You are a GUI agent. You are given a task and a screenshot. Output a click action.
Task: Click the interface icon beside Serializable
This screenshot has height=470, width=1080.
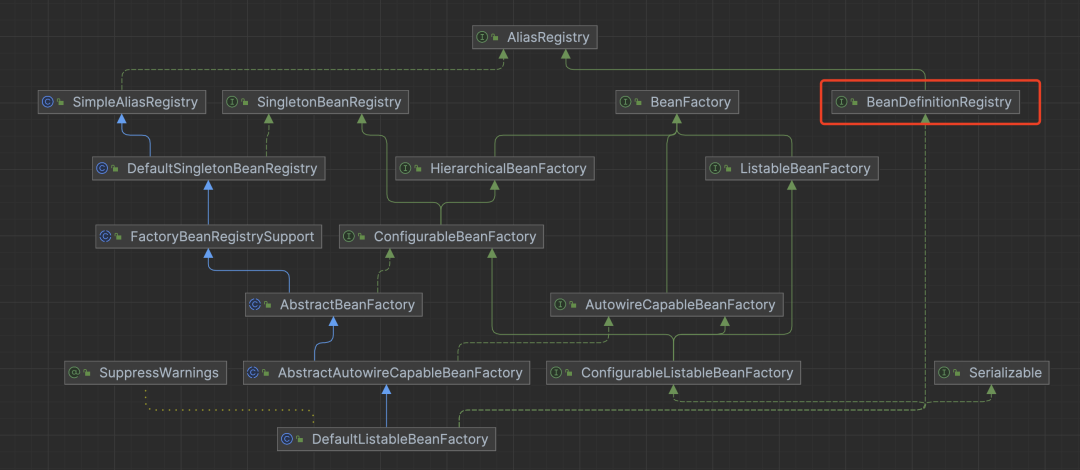coord(944,373)
